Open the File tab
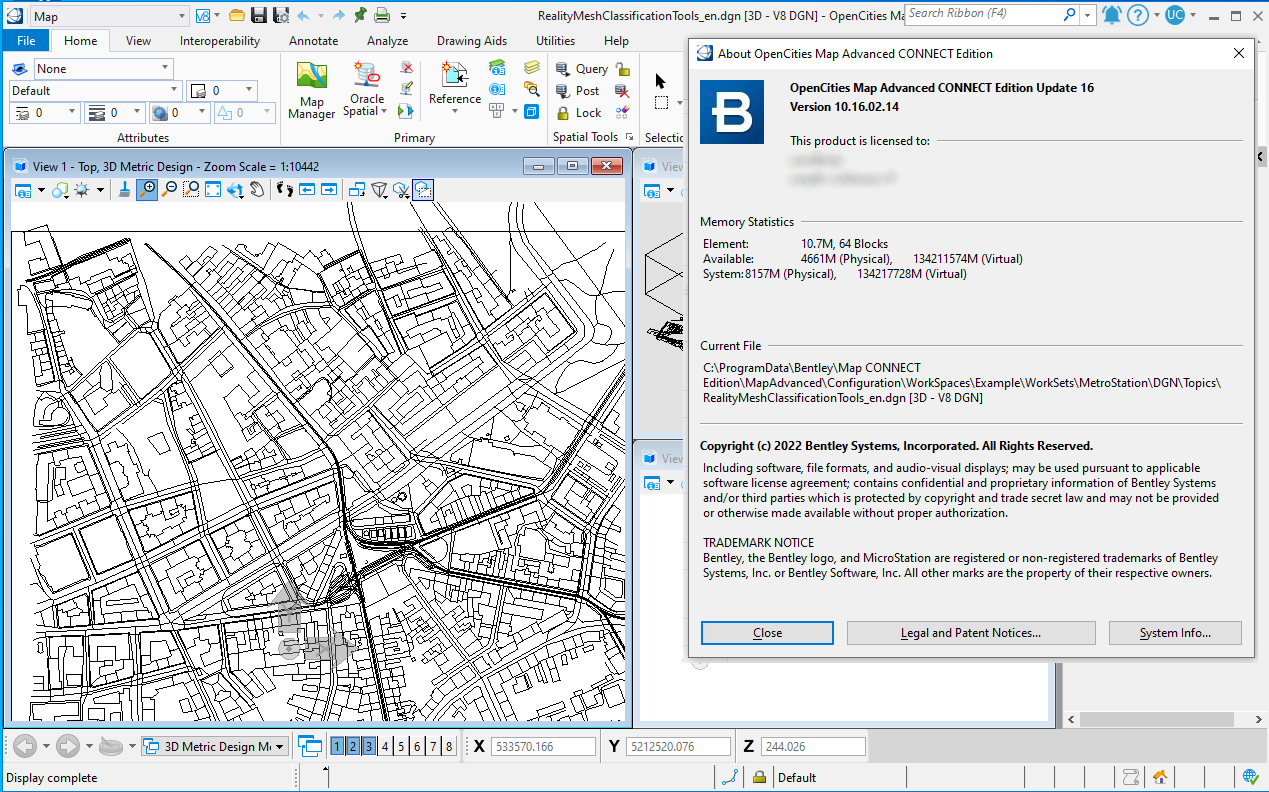The width and height of the screenshot is (1269, 792). coord(26,41)
